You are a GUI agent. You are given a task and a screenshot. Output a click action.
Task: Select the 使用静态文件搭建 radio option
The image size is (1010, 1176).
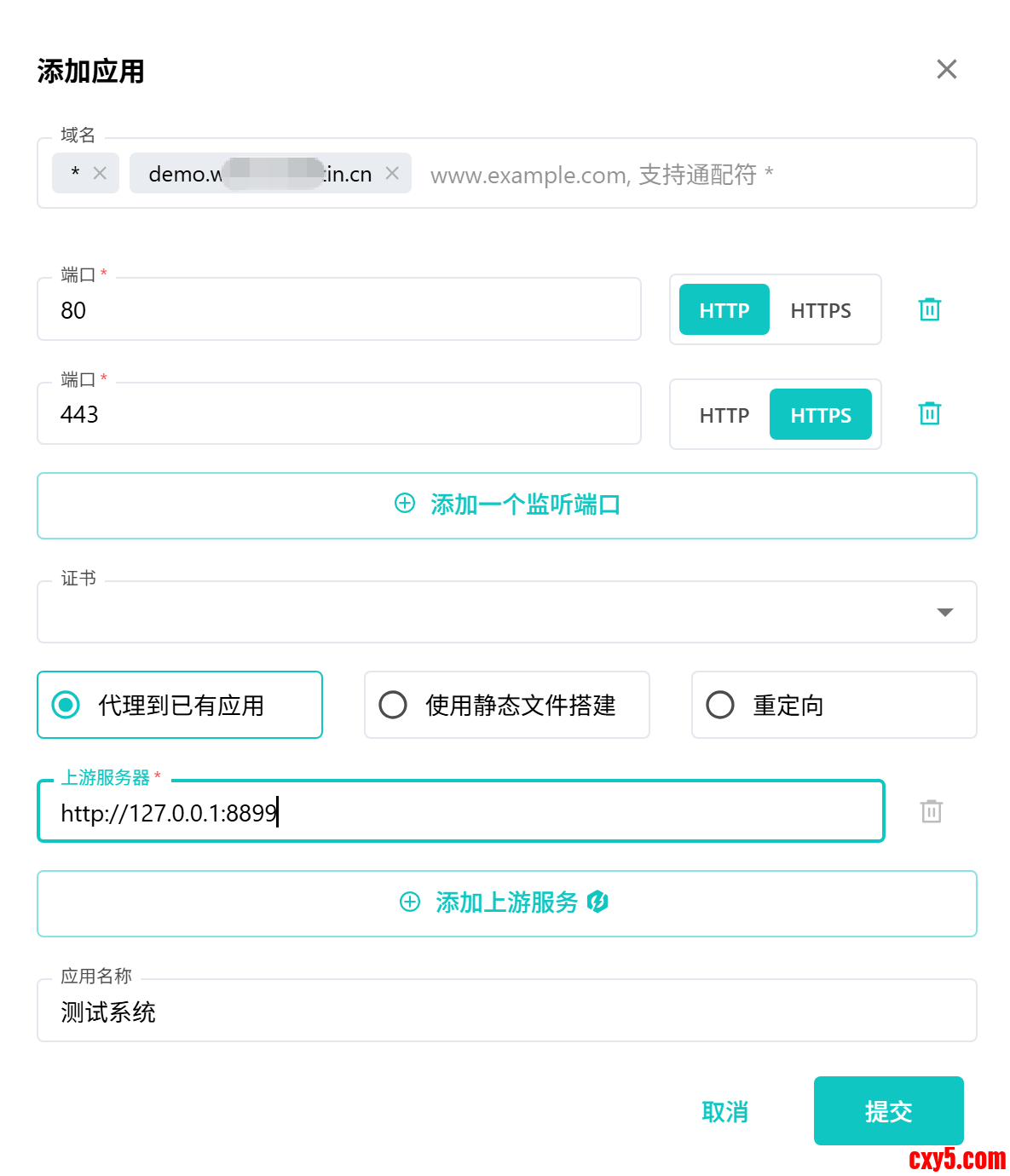coord(393,705)
